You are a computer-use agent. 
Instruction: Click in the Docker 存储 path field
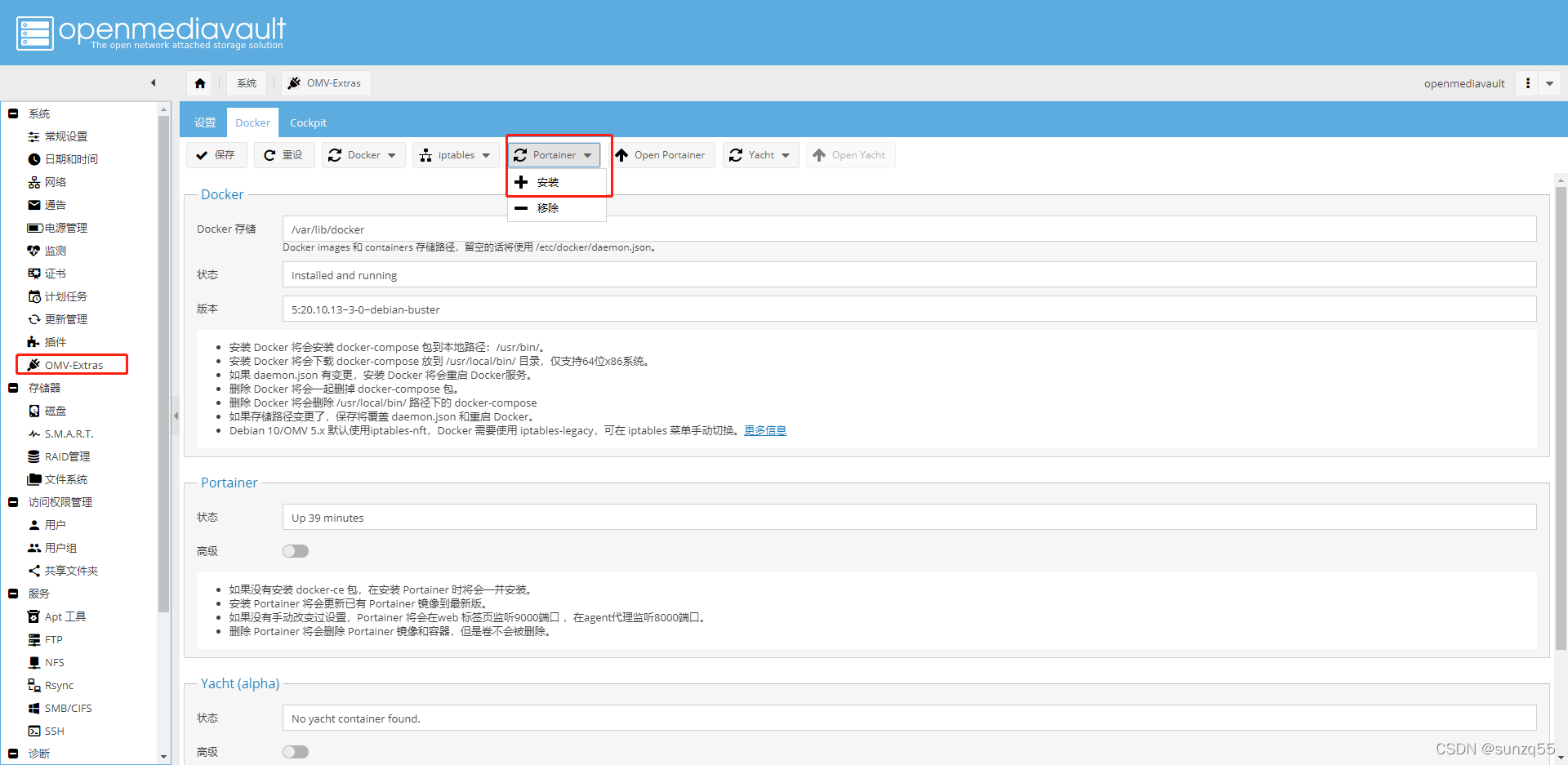coord(909,229)
